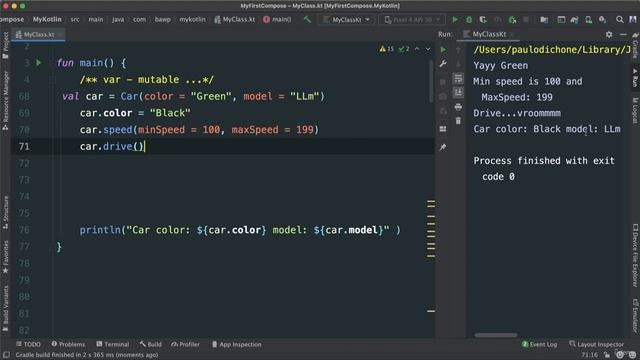Open the Event Log

tap(539, 344)
